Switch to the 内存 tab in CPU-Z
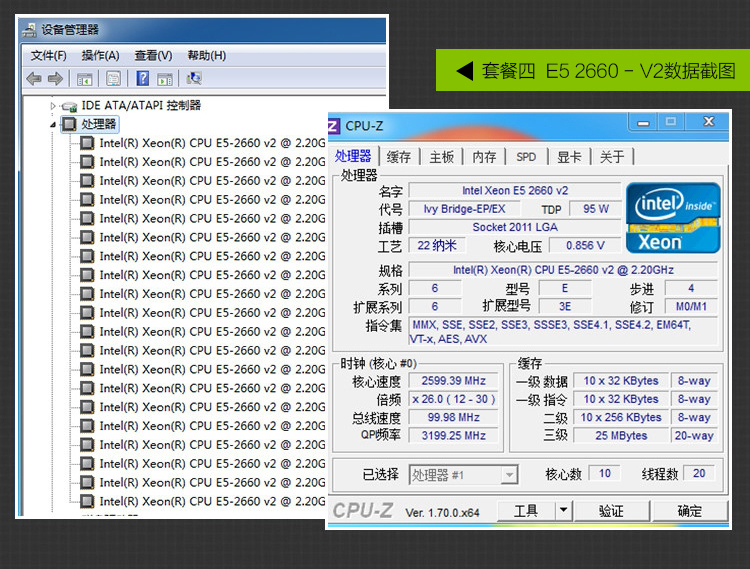 click(484, 157)
